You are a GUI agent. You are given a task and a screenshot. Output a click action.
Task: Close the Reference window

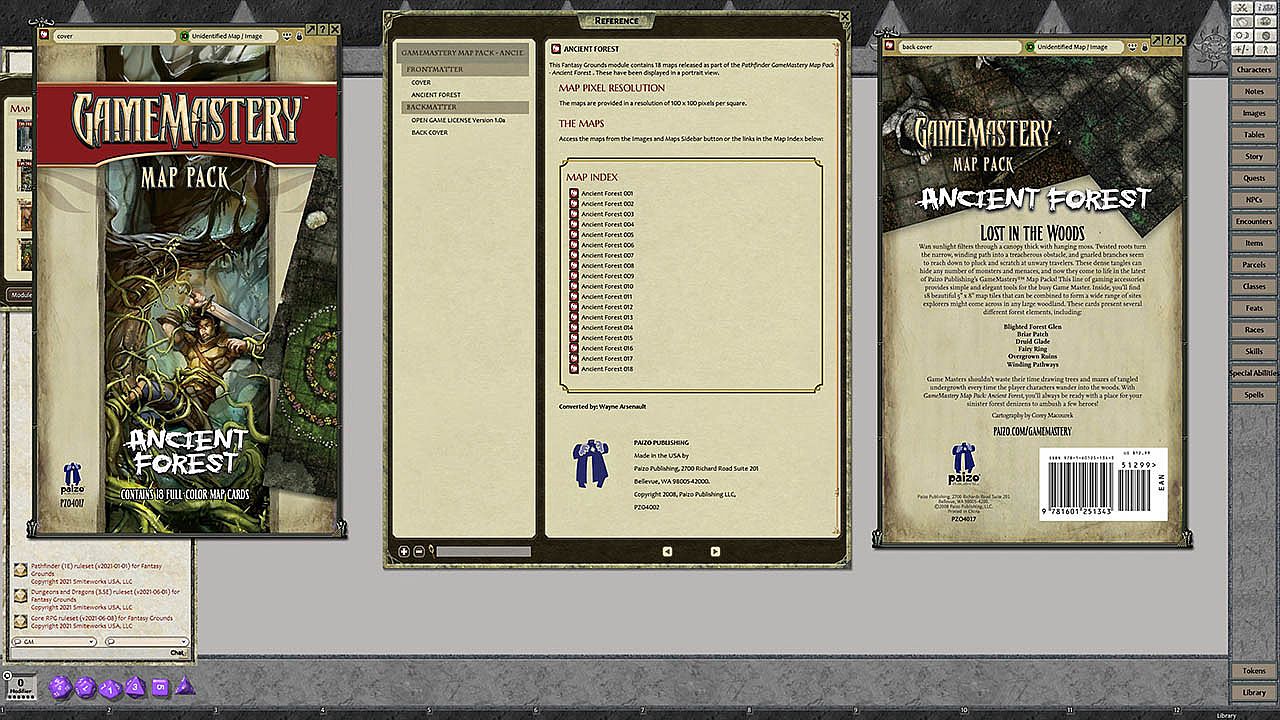[x=845, y=16]
